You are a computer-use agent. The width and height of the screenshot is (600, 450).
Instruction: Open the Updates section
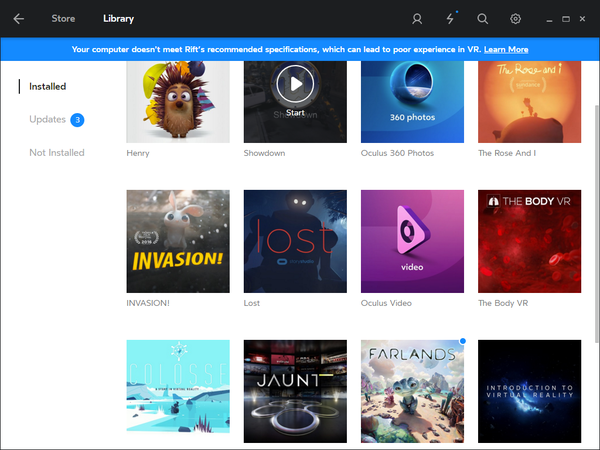point(47,119)
